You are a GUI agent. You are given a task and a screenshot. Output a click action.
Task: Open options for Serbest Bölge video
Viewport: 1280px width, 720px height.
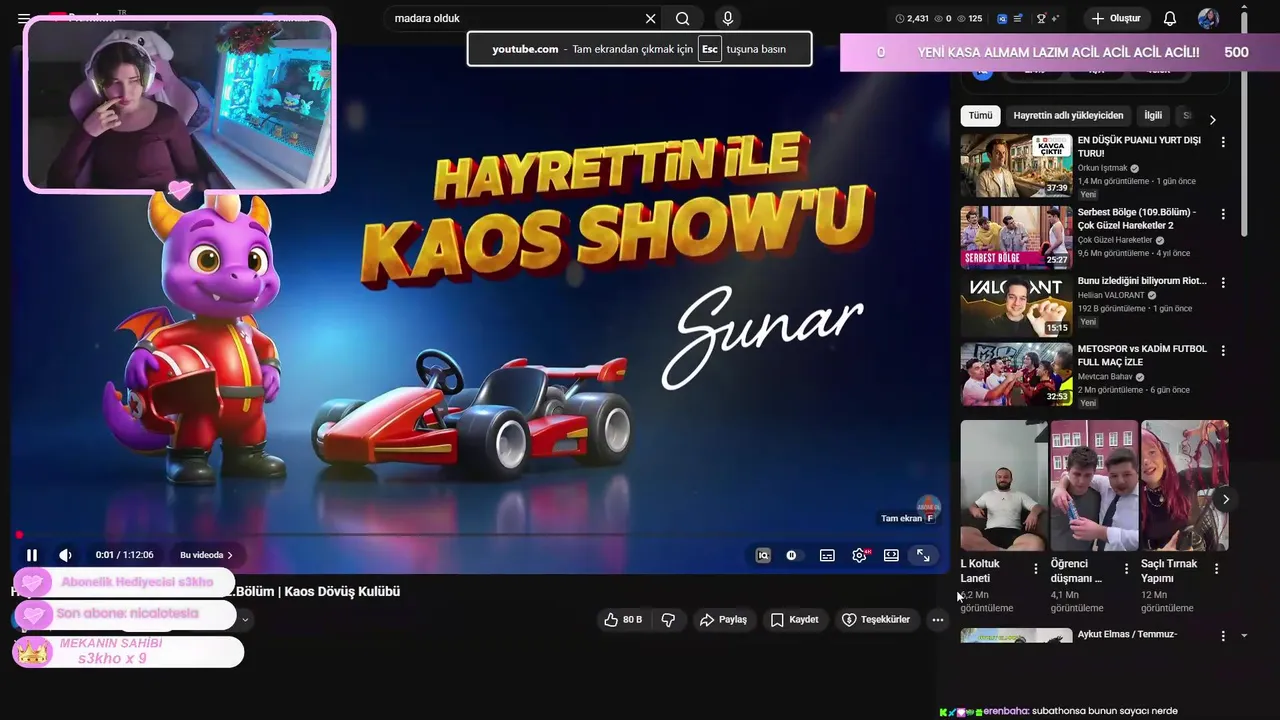pos(1222,214)
